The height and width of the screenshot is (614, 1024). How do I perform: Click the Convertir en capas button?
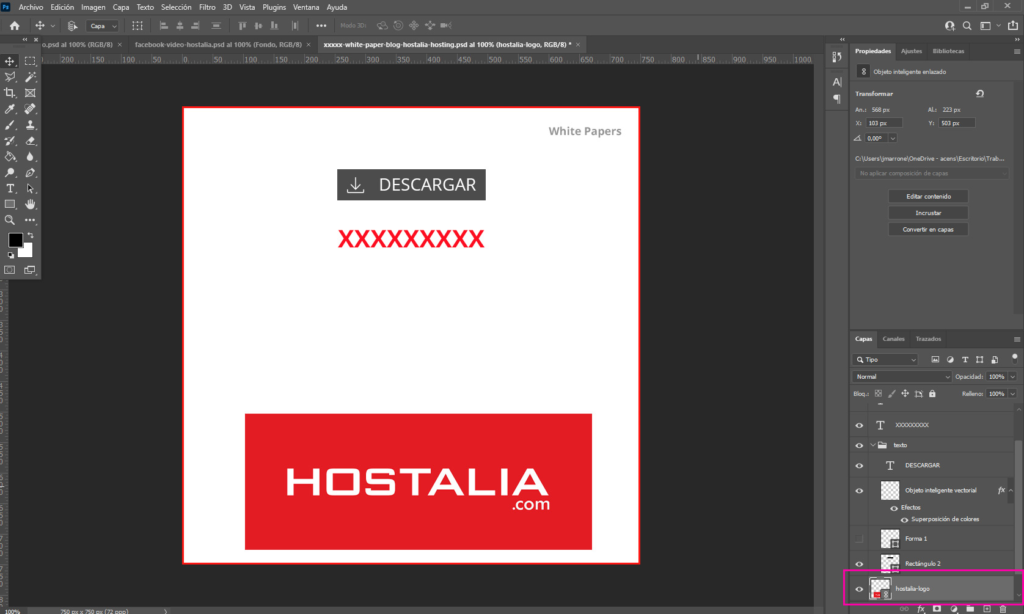click(928, 229)
